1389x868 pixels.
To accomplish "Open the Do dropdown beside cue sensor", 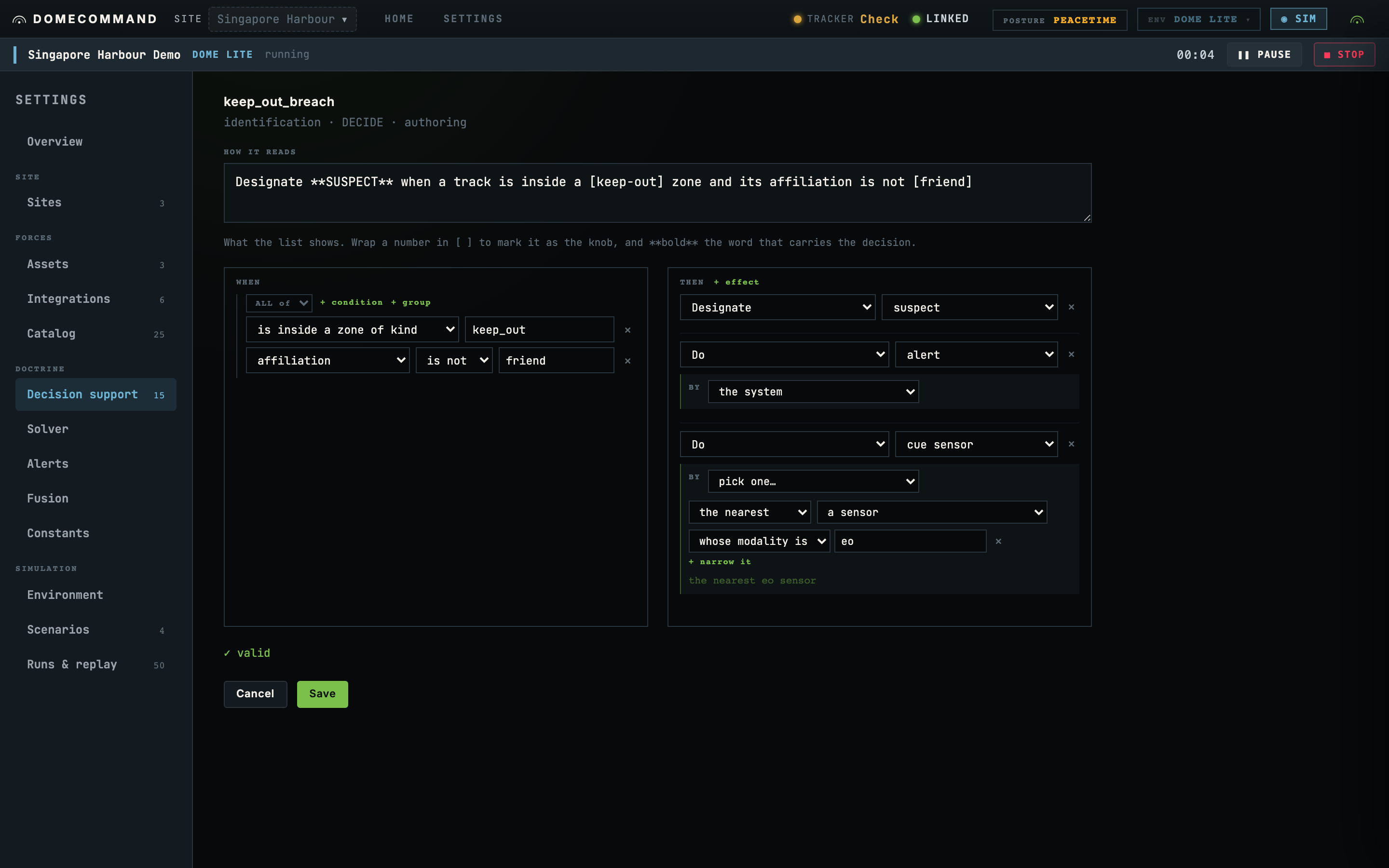I will (x=785, y=444).
